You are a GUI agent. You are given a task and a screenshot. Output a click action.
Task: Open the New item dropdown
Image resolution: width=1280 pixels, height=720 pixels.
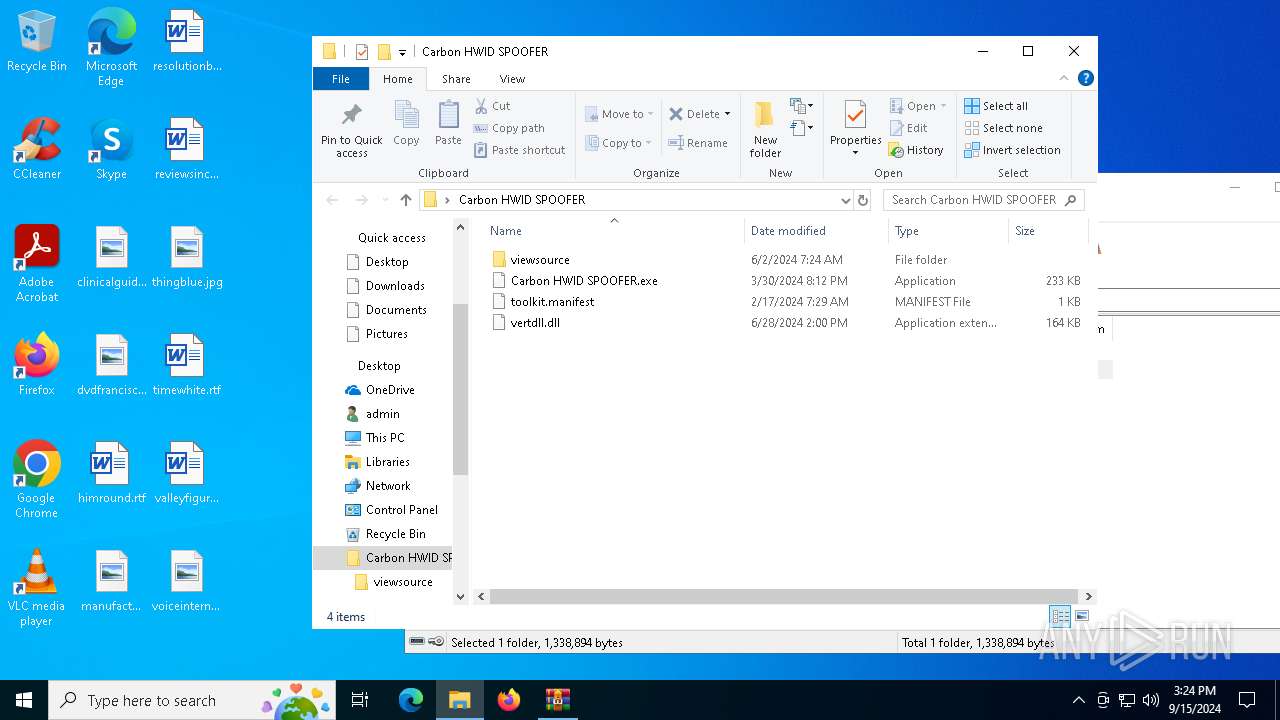(x=801, y=106)
